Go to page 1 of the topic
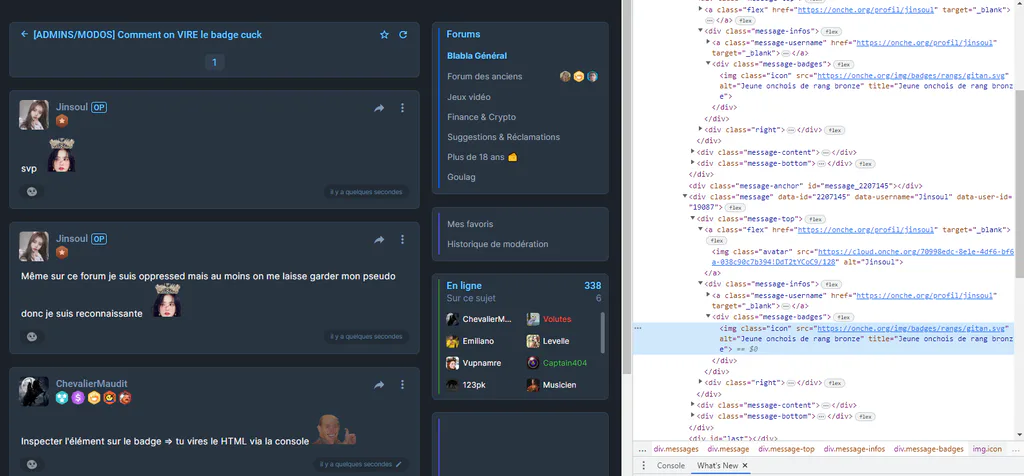The width and height of the screenshot is (1024, 476). pos(214,62)
